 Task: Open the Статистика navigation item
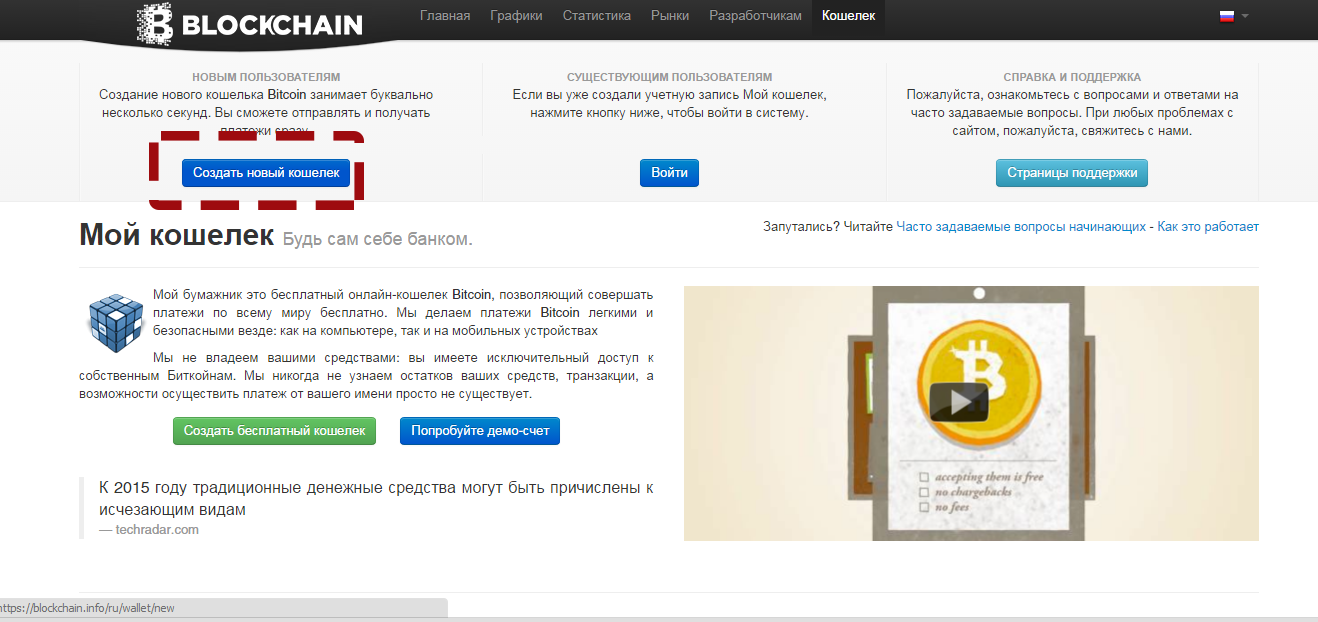coord(597,16)
